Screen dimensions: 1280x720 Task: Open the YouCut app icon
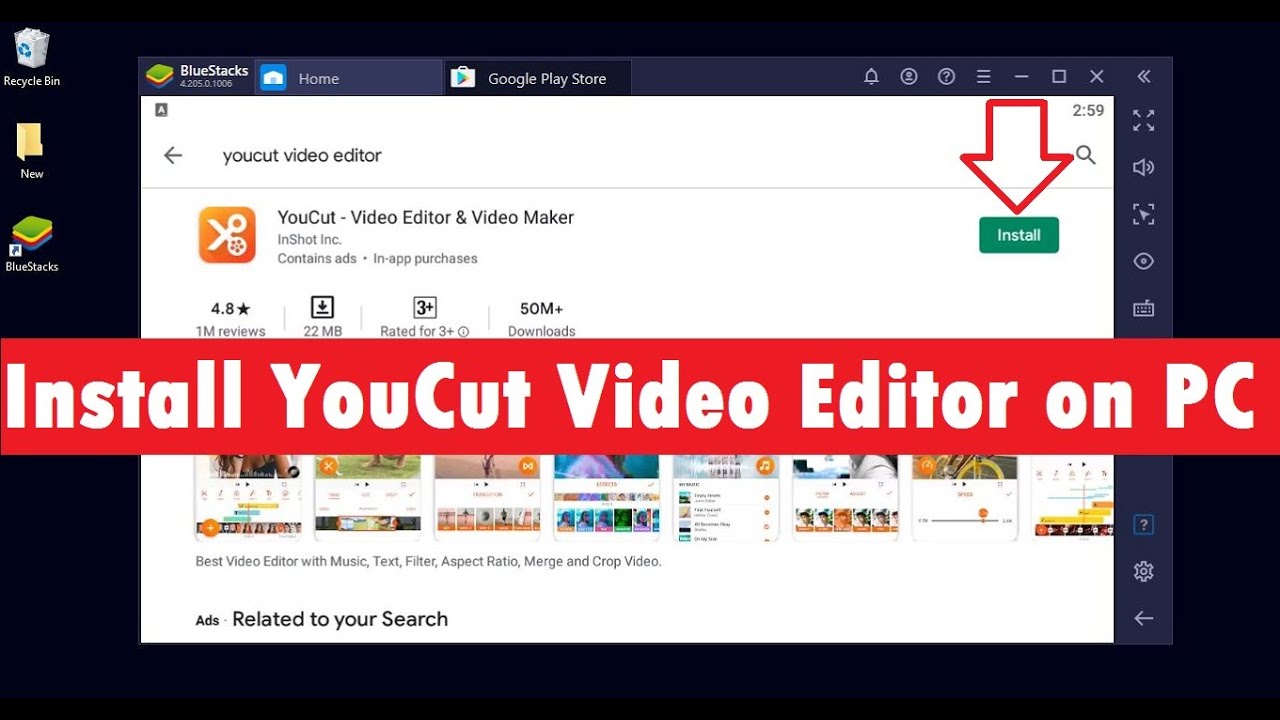227,235
